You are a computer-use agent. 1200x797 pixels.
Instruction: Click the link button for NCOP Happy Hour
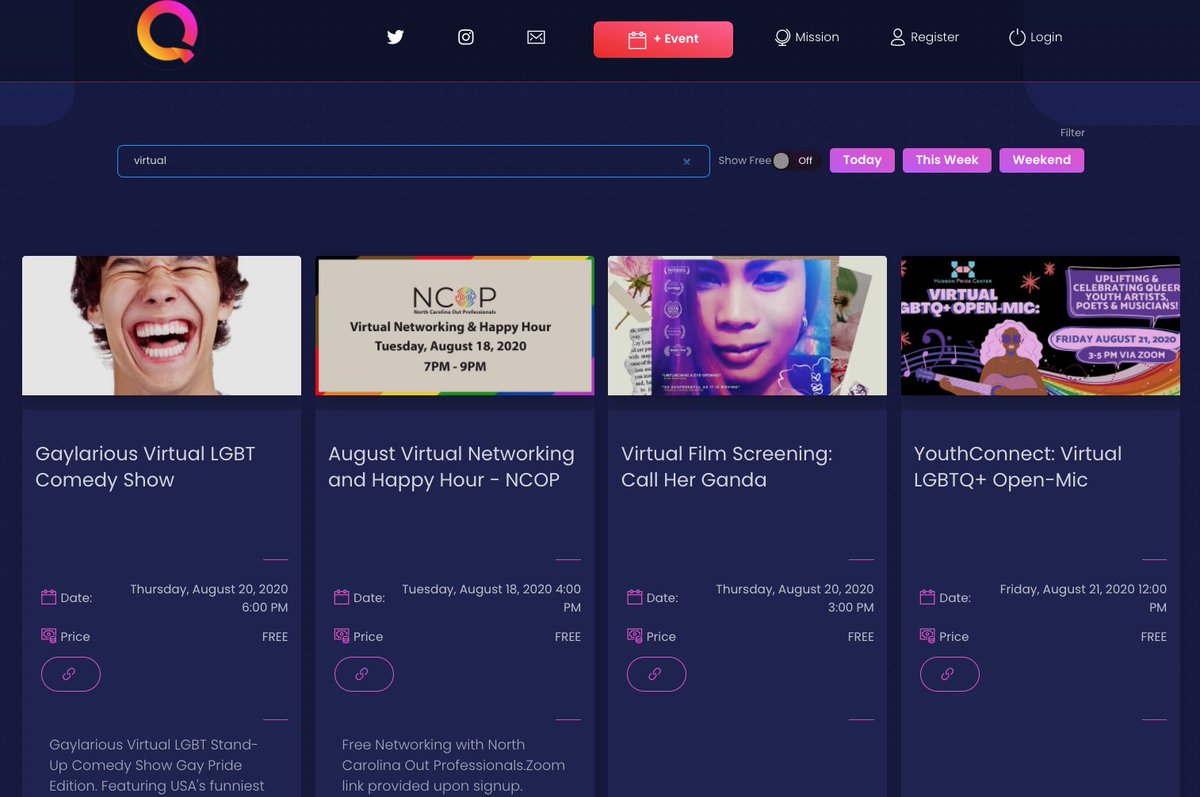[x=364, y=674]
